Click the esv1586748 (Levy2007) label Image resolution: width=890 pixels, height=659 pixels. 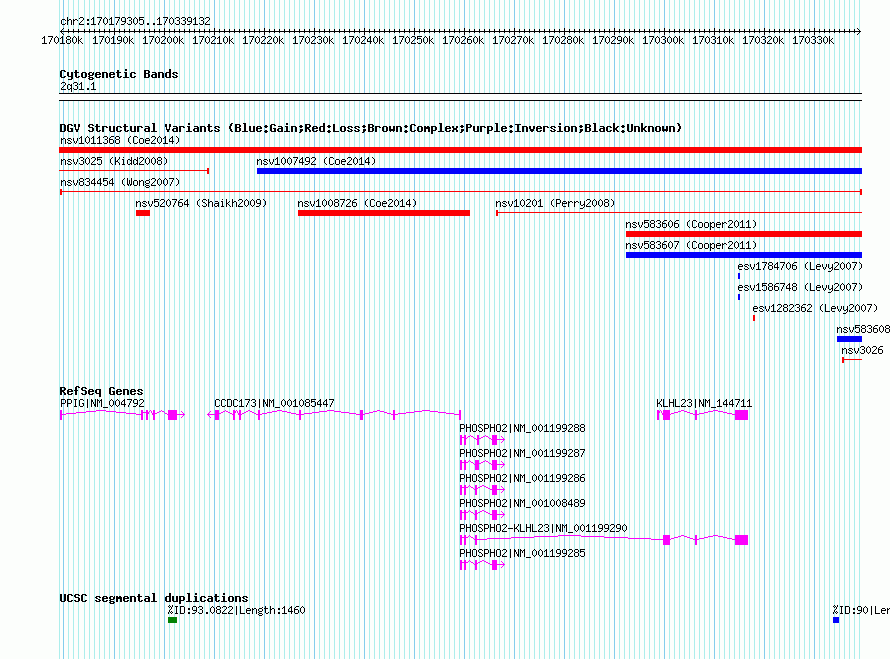tap(800, 287)
